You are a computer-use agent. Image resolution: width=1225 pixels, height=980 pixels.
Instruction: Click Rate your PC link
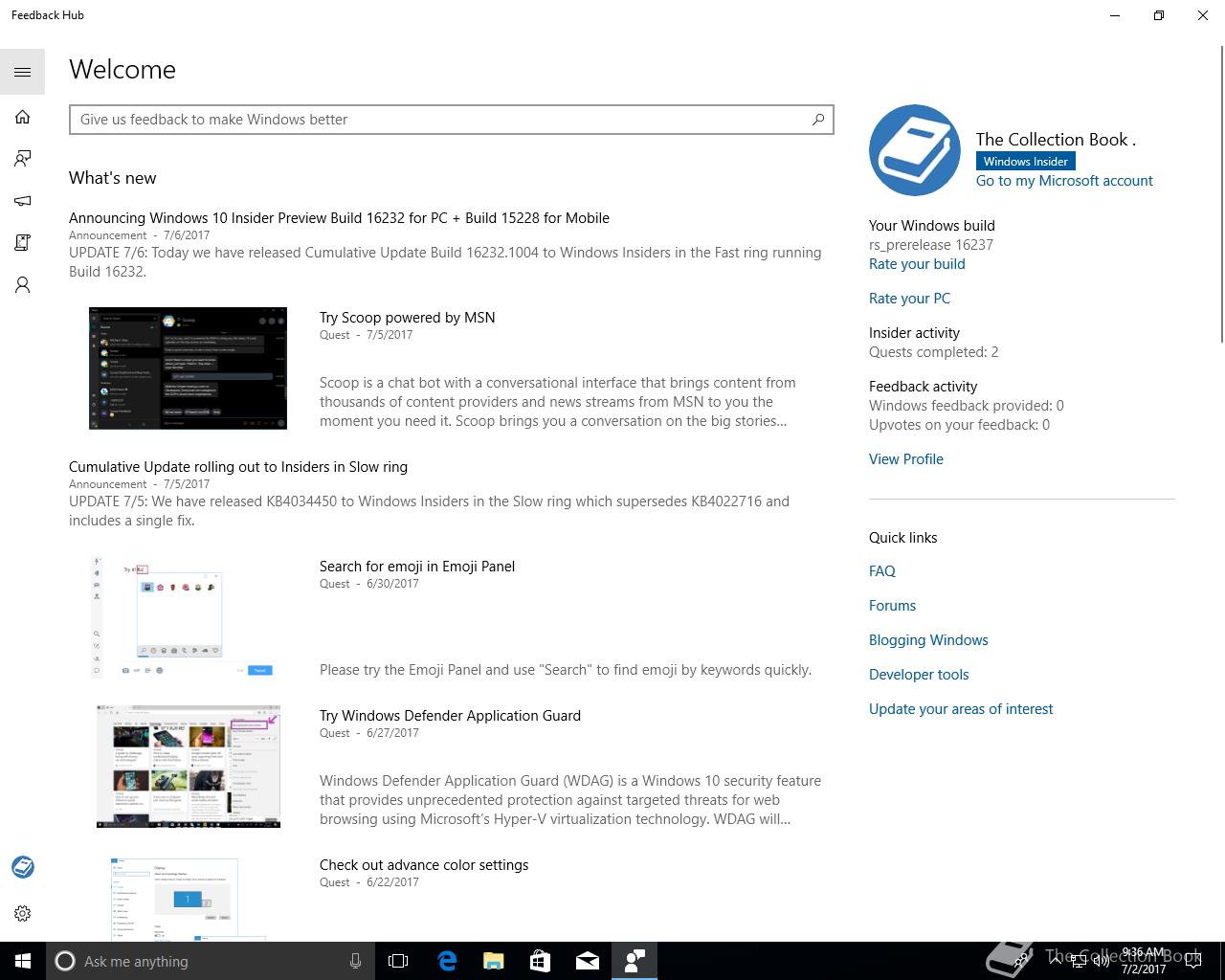(x=909, y=299)
